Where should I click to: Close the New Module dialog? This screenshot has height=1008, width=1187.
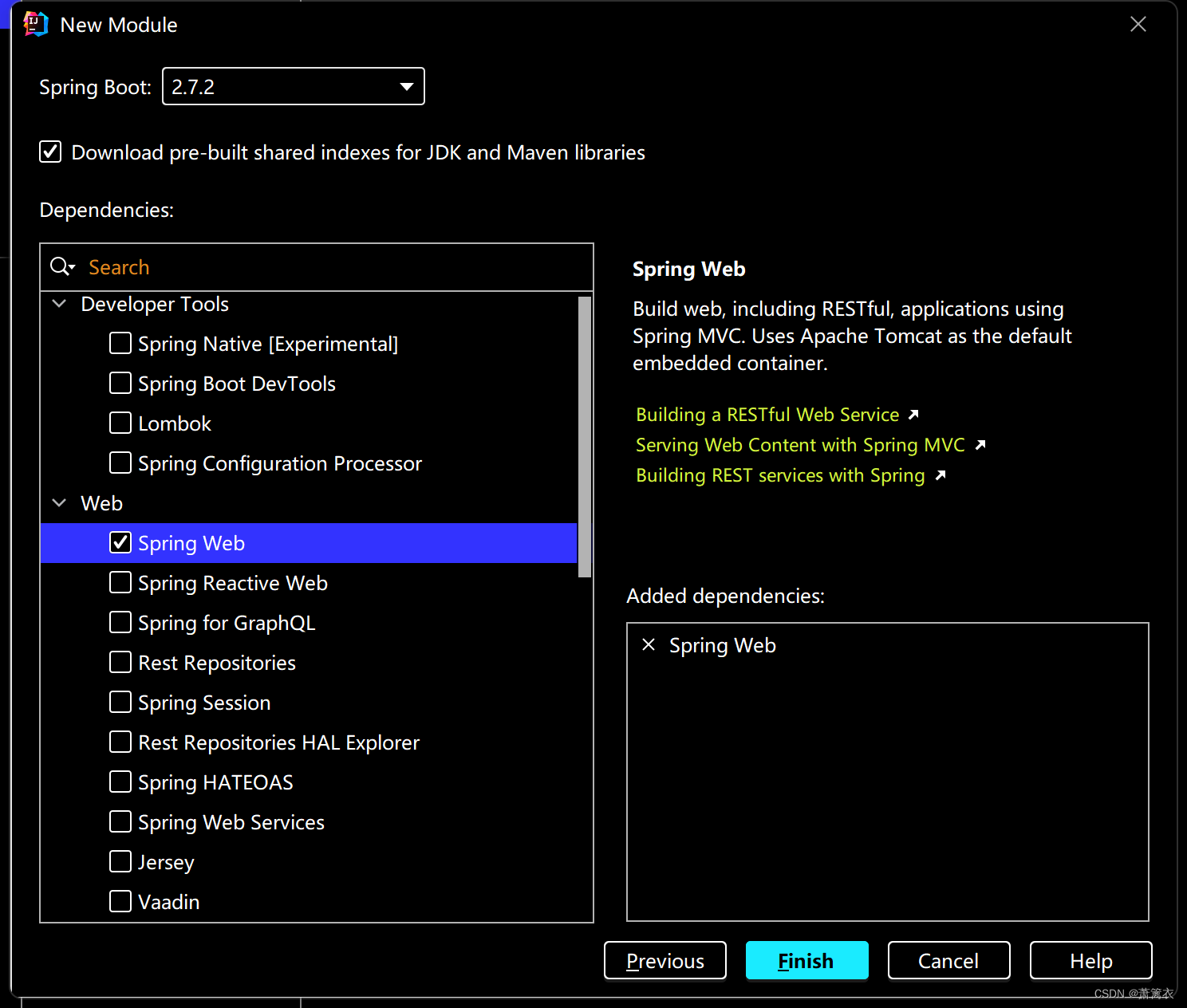click(1138, 24)
